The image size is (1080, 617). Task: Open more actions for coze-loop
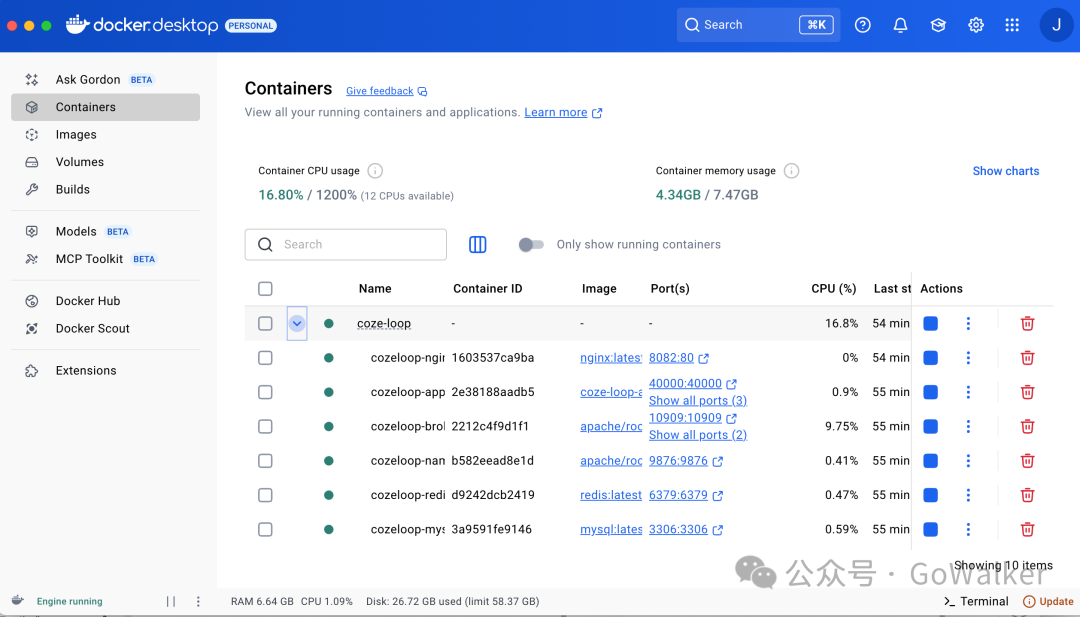[968, 324]
